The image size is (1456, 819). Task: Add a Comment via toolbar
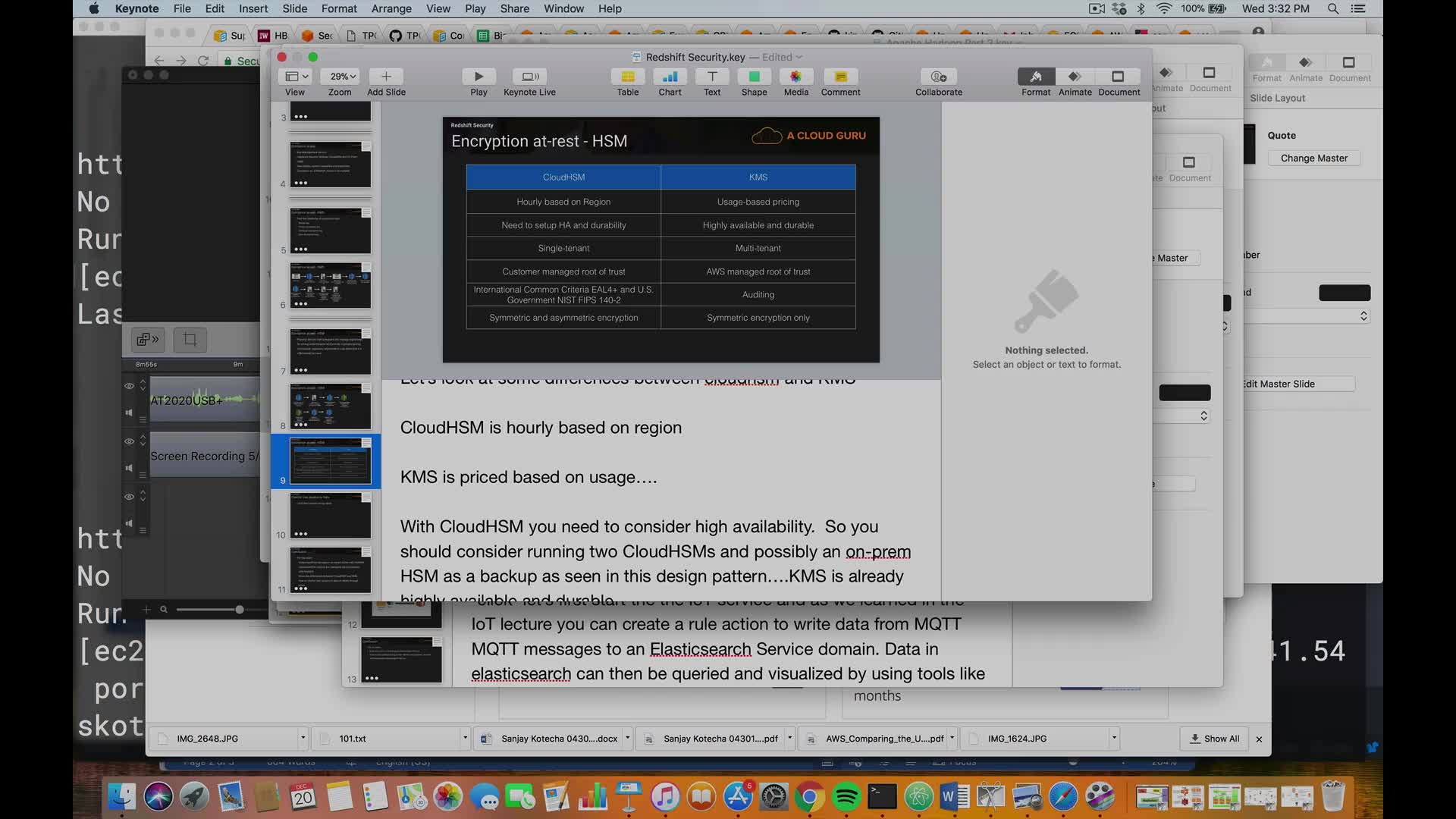tap(840, 77)
